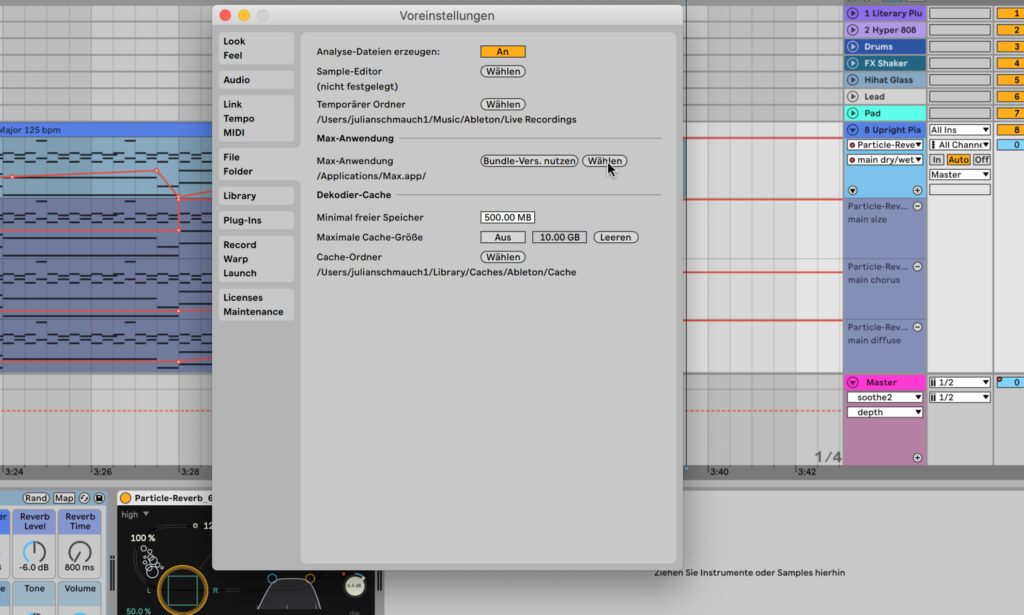Toggle track 8 activator button
This screenshot has height=615, width=1024.
coord(1010,130)
